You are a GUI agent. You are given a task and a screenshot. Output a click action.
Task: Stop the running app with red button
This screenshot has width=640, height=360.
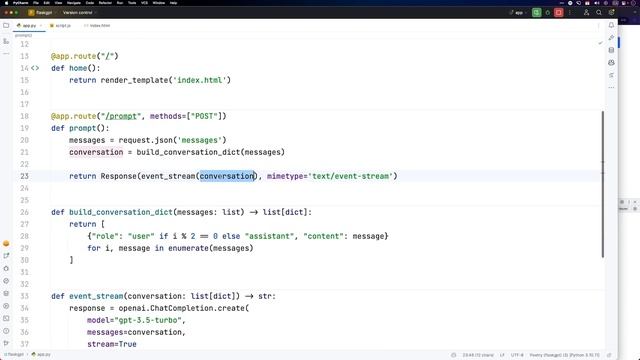click(559, 13)
